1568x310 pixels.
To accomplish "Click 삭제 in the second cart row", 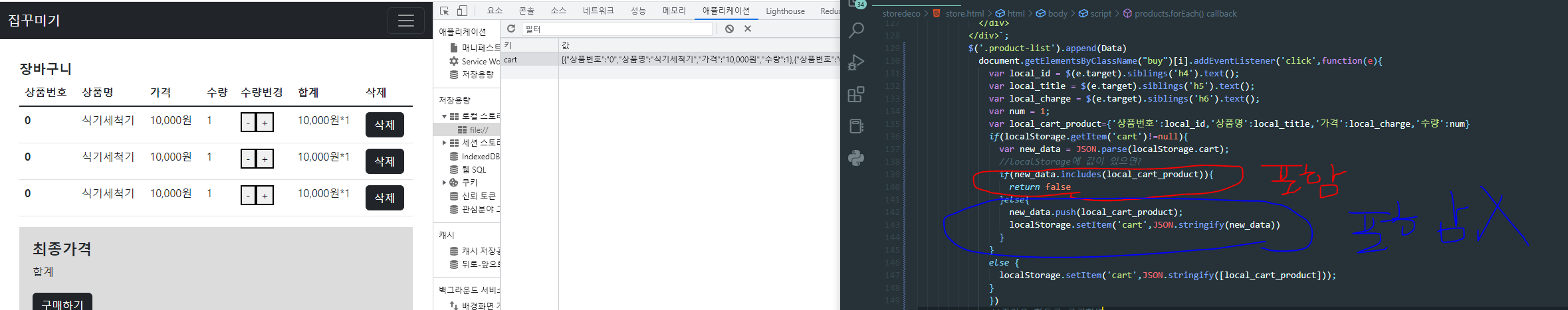I will coord(385,161).
